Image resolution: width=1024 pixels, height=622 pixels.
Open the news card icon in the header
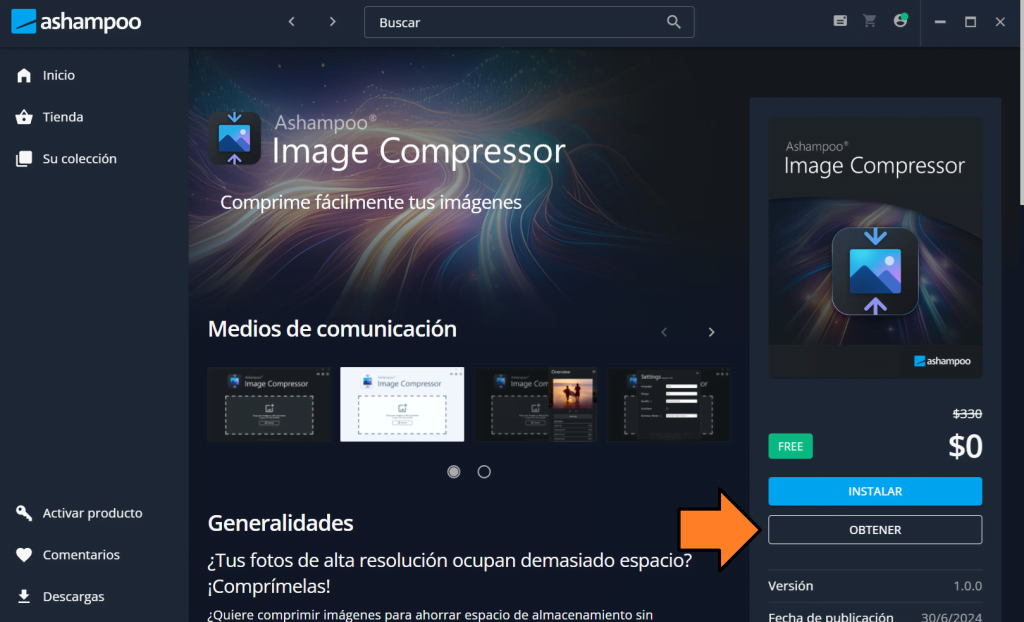(840, 21)
